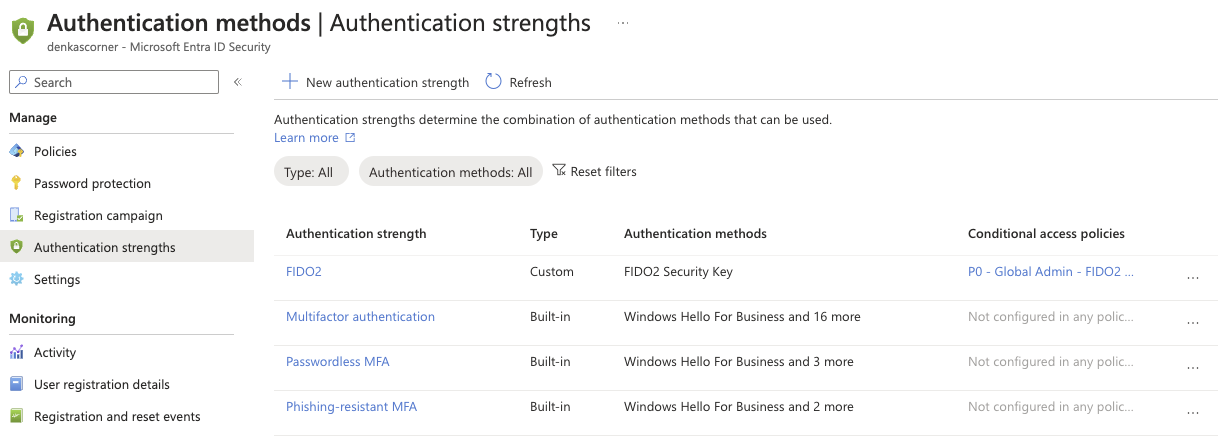This screenshot has width=1218, height=438.
Task: Open more options for Multifactor authentication row
Action: (1192, 323)
